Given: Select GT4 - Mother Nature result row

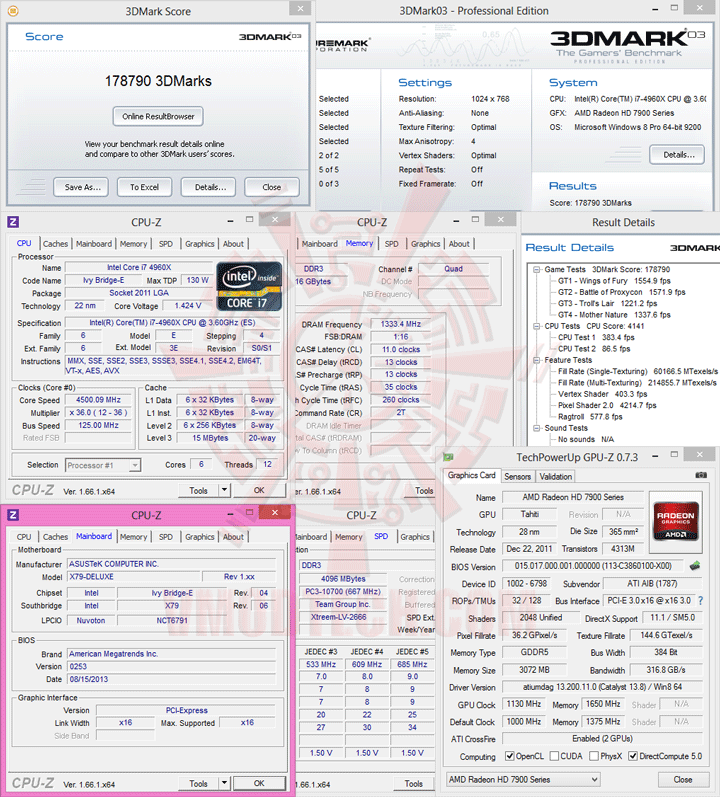Looking at the screenshot, I should (x=614, y=315).
